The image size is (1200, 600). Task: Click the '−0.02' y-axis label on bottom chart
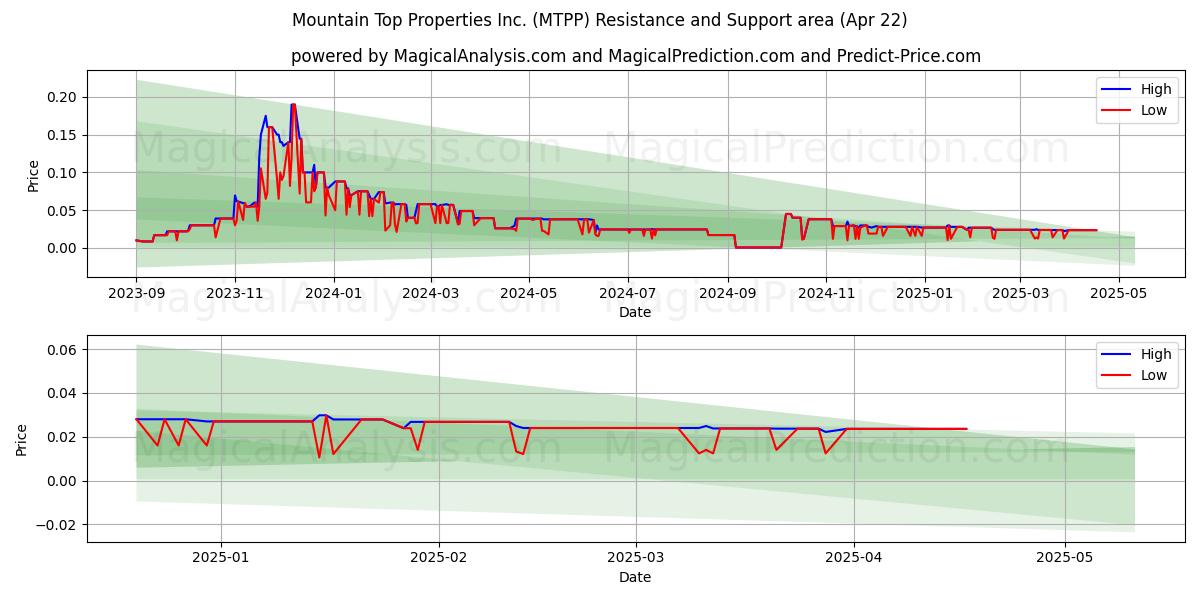click(59, 525)
